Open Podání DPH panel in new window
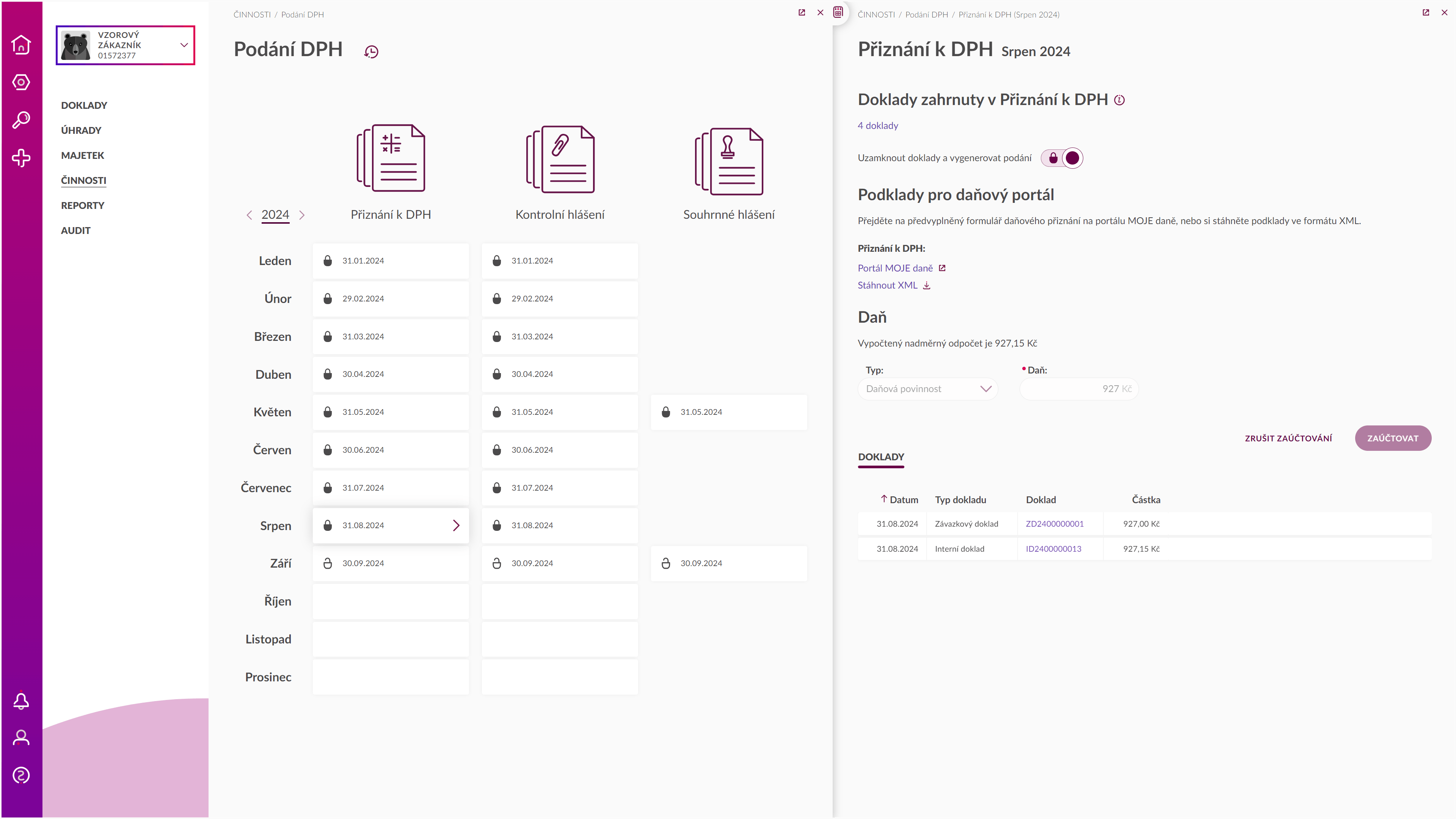 point(802,13)
